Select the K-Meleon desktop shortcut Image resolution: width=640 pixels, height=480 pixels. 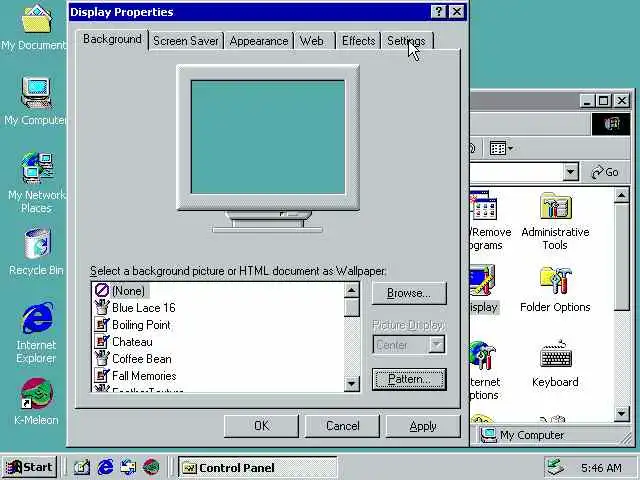[x=37, y=394]
